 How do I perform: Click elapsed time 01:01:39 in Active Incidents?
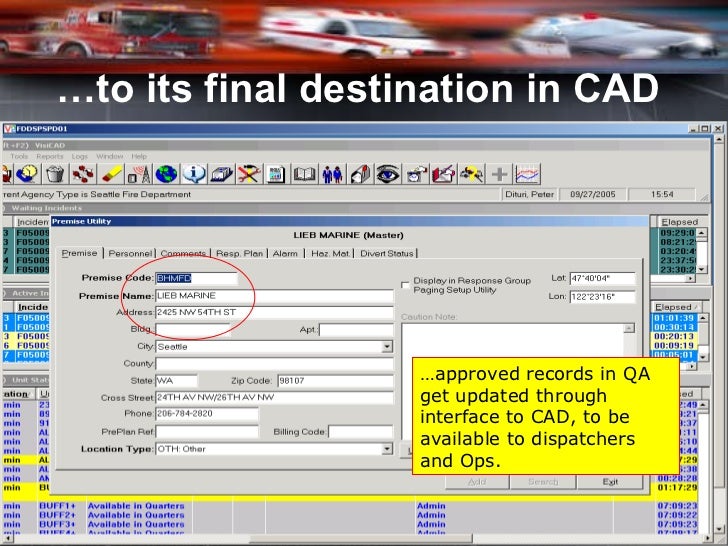(x=674, y=318)
